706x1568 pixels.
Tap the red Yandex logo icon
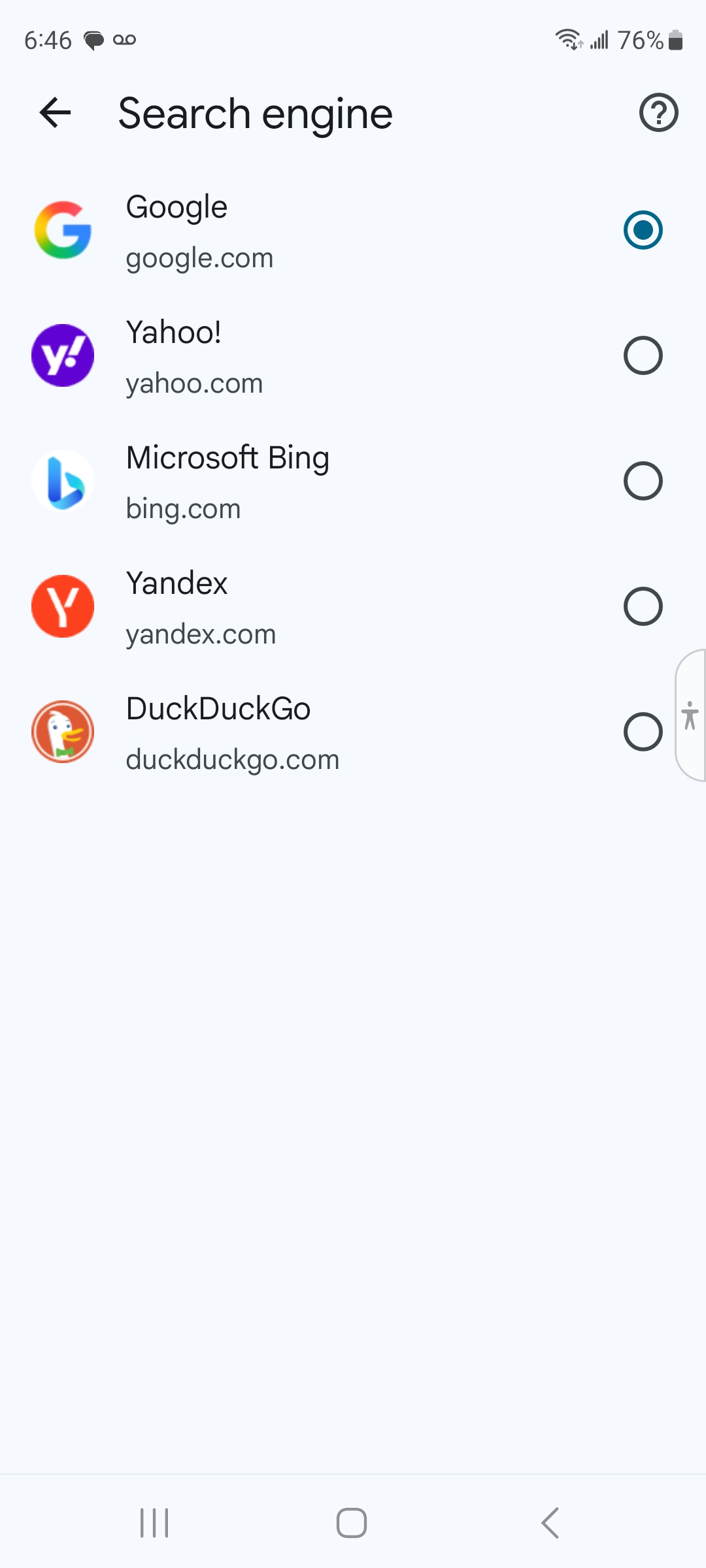[63, 606]
